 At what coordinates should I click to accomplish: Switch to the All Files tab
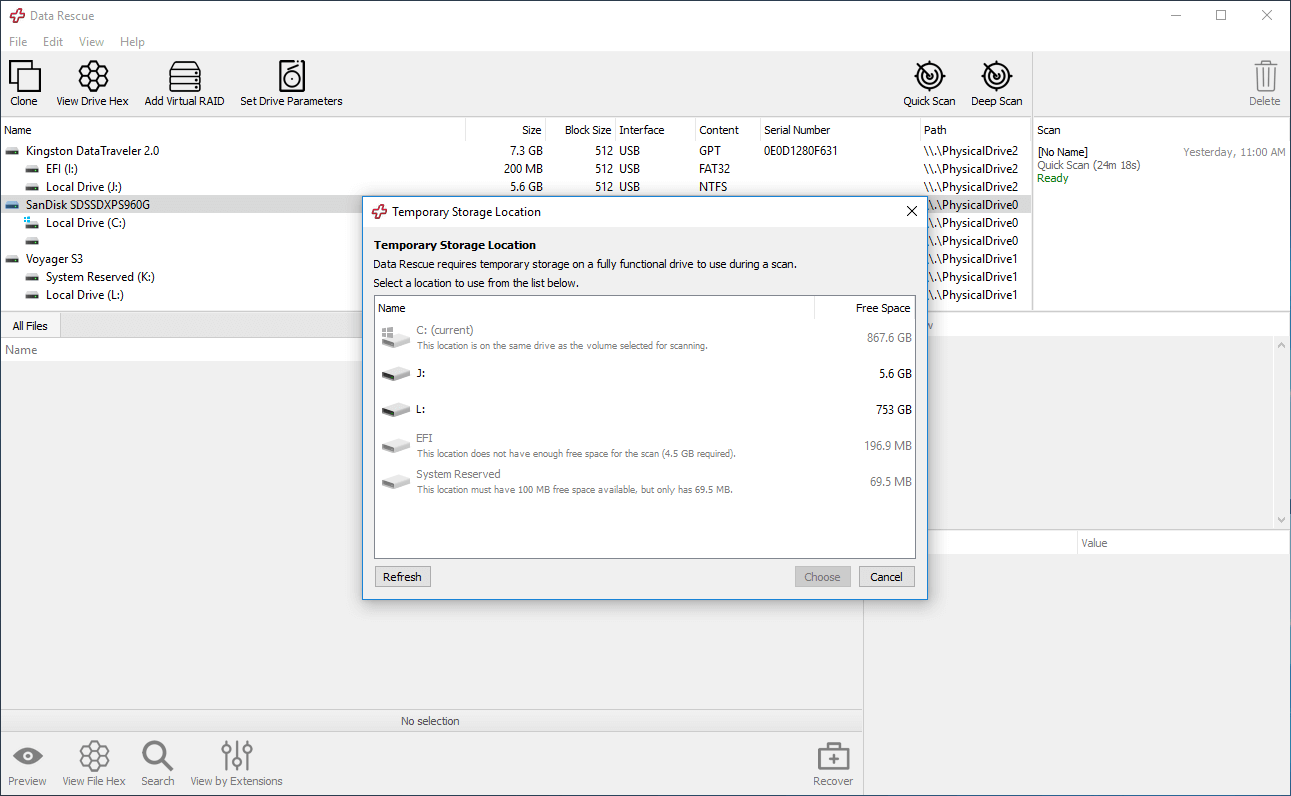[x=30, y=326]
